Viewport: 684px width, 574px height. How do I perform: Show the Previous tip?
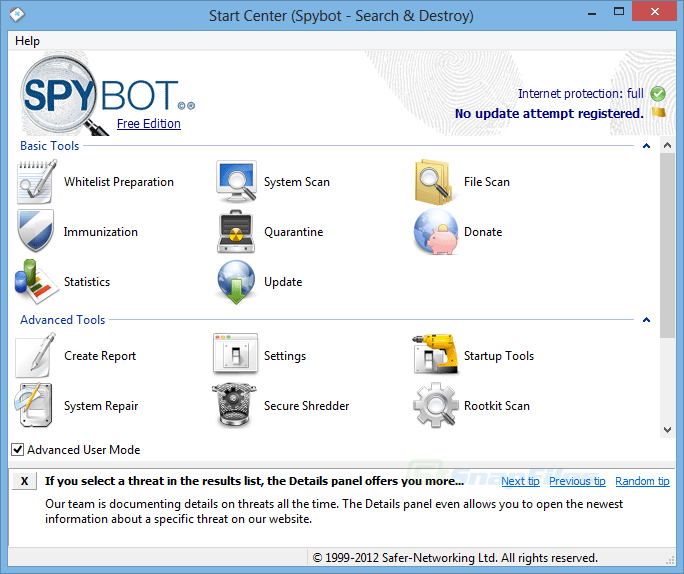[577, 481]
